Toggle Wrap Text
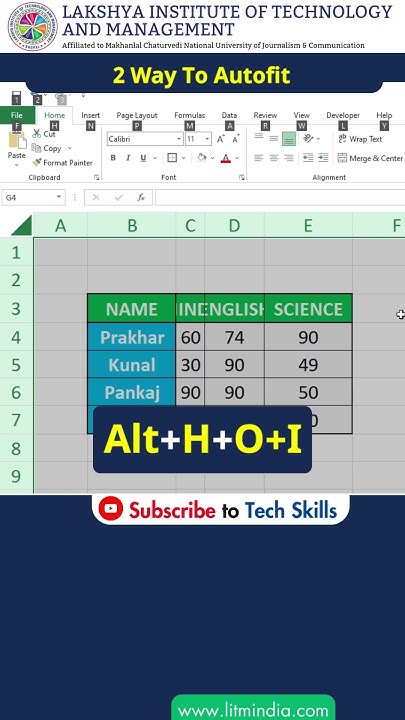 click(x=360, y=139)
